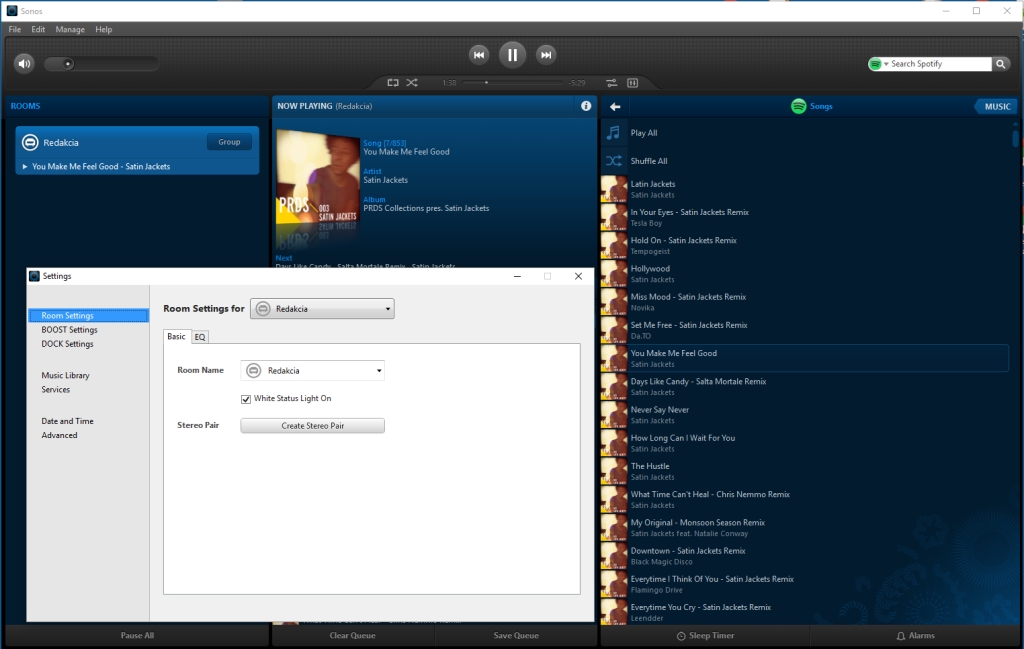Open the Room Settings for dropdown
Image resolution: width=1024 pixels, height=649 pixels.
(322, 309)
